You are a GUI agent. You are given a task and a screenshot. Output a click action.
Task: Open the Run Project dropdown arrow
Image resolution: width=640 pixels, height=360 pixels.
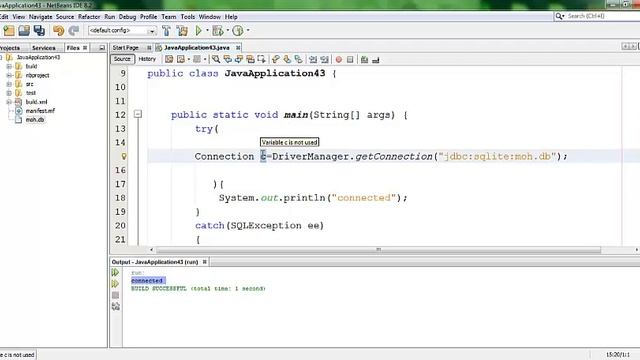(x=207, y=31)
